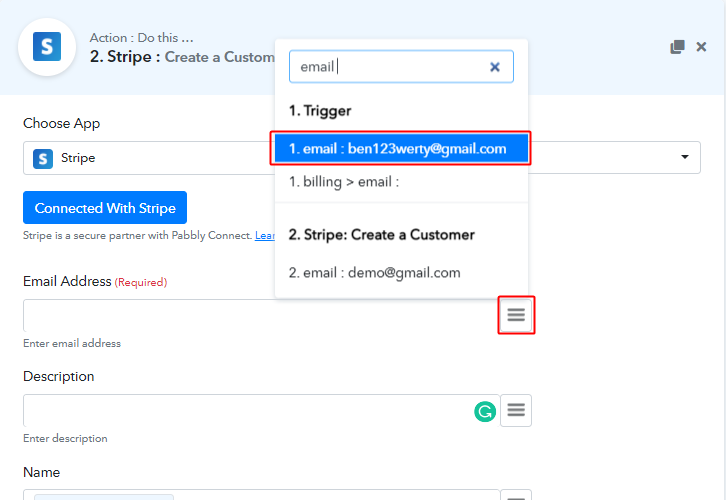Click the Stripe icon in Choose App field
Viewport: 726px width, 500px height.
43,159
